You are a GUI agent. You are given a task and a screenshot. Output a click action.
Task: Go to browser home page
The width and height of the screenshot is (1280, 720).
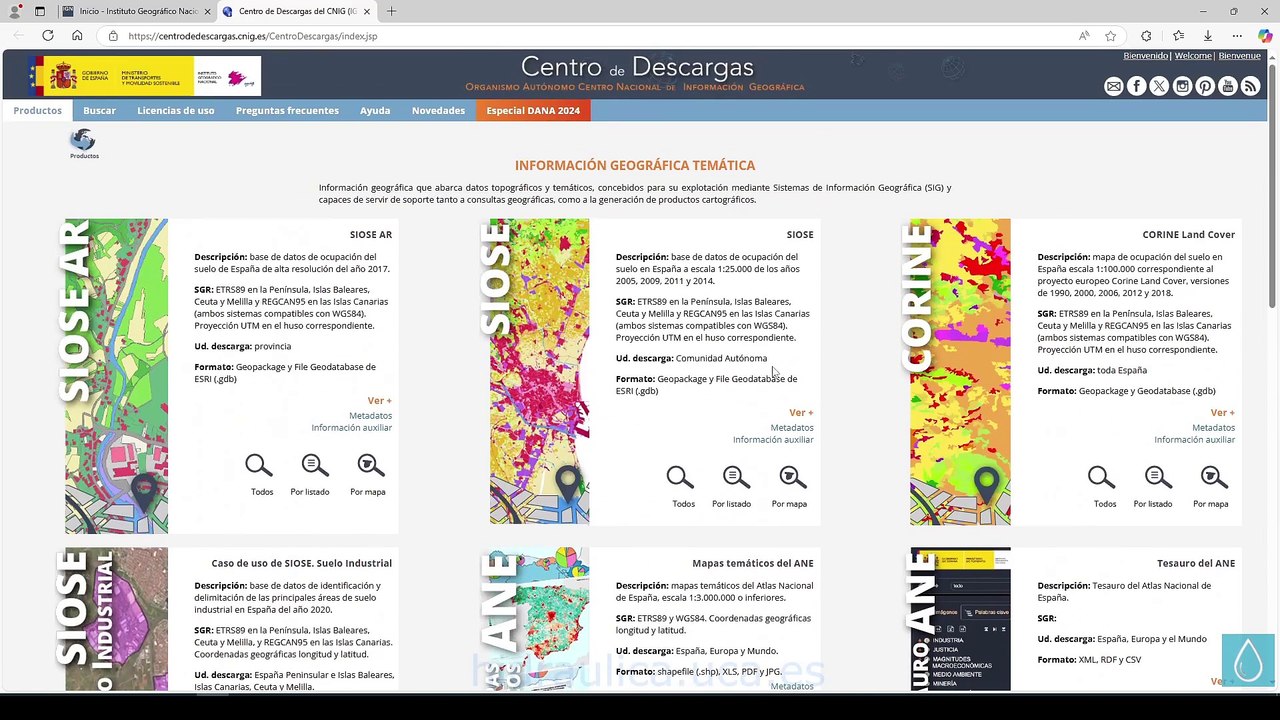click(x=77, y=36)
